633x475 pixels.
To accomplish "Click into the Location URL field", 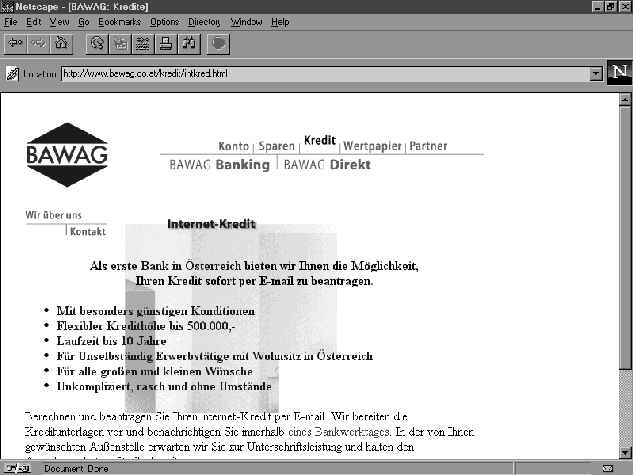I will pos(325,74).
